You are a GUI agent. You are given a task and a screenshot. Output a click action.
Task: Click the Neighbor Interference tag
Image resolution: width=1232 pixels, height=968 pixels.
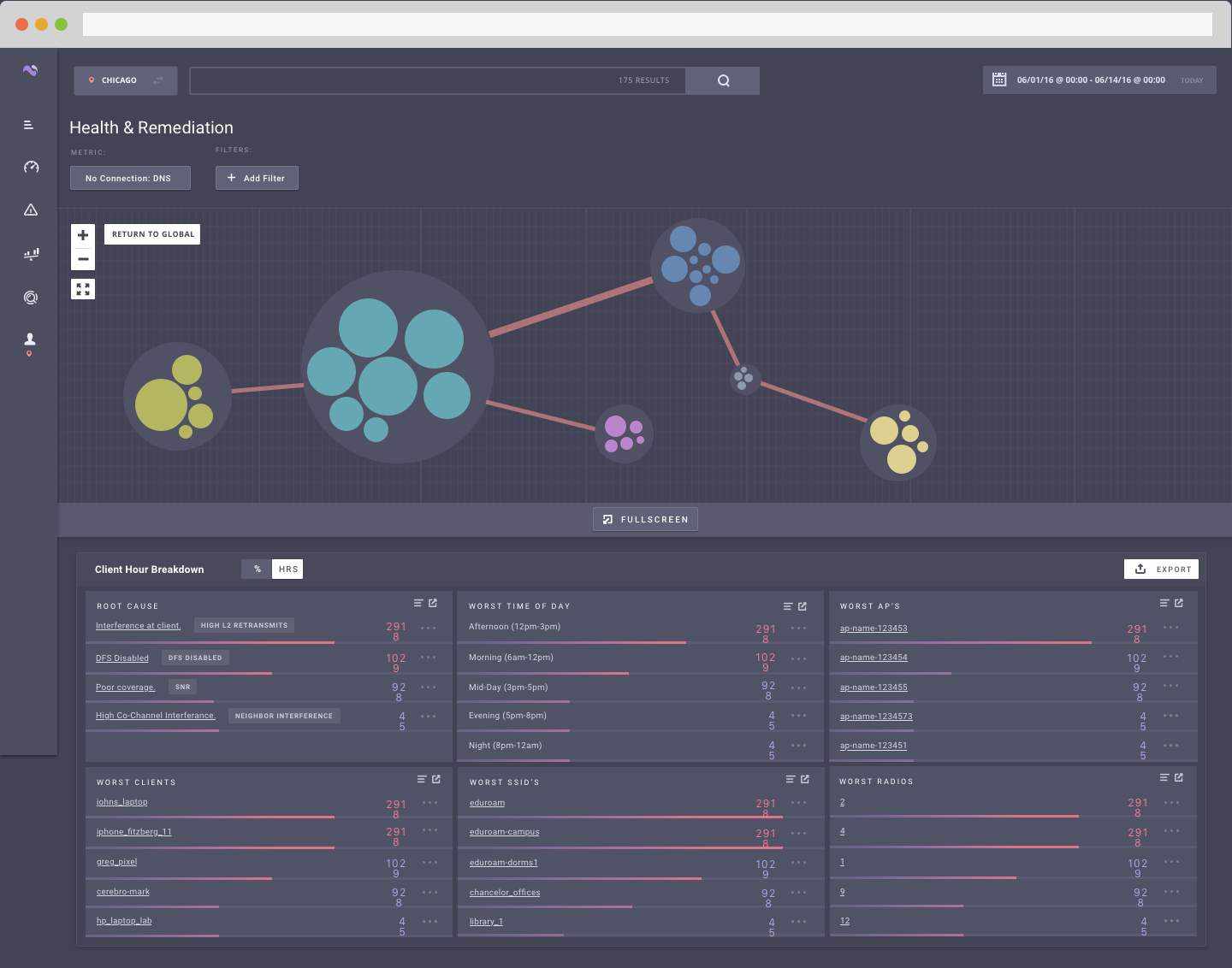pyautogui.click(x=284, y=716)
